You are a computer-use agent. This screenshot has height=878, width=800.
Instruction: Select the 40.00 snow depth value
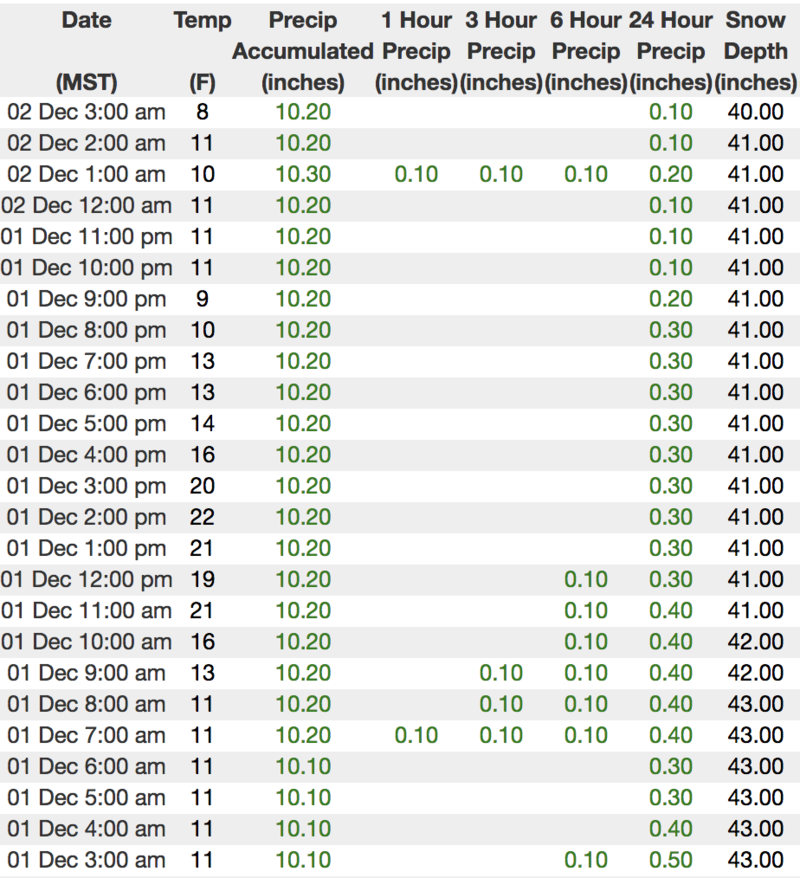[x=756, y=112]
